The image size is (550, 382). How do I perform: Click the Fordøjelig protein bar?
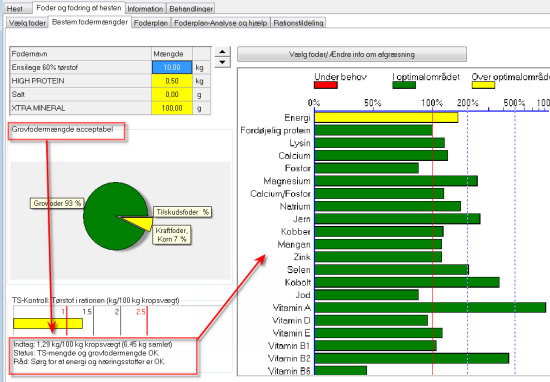point(373,130)
